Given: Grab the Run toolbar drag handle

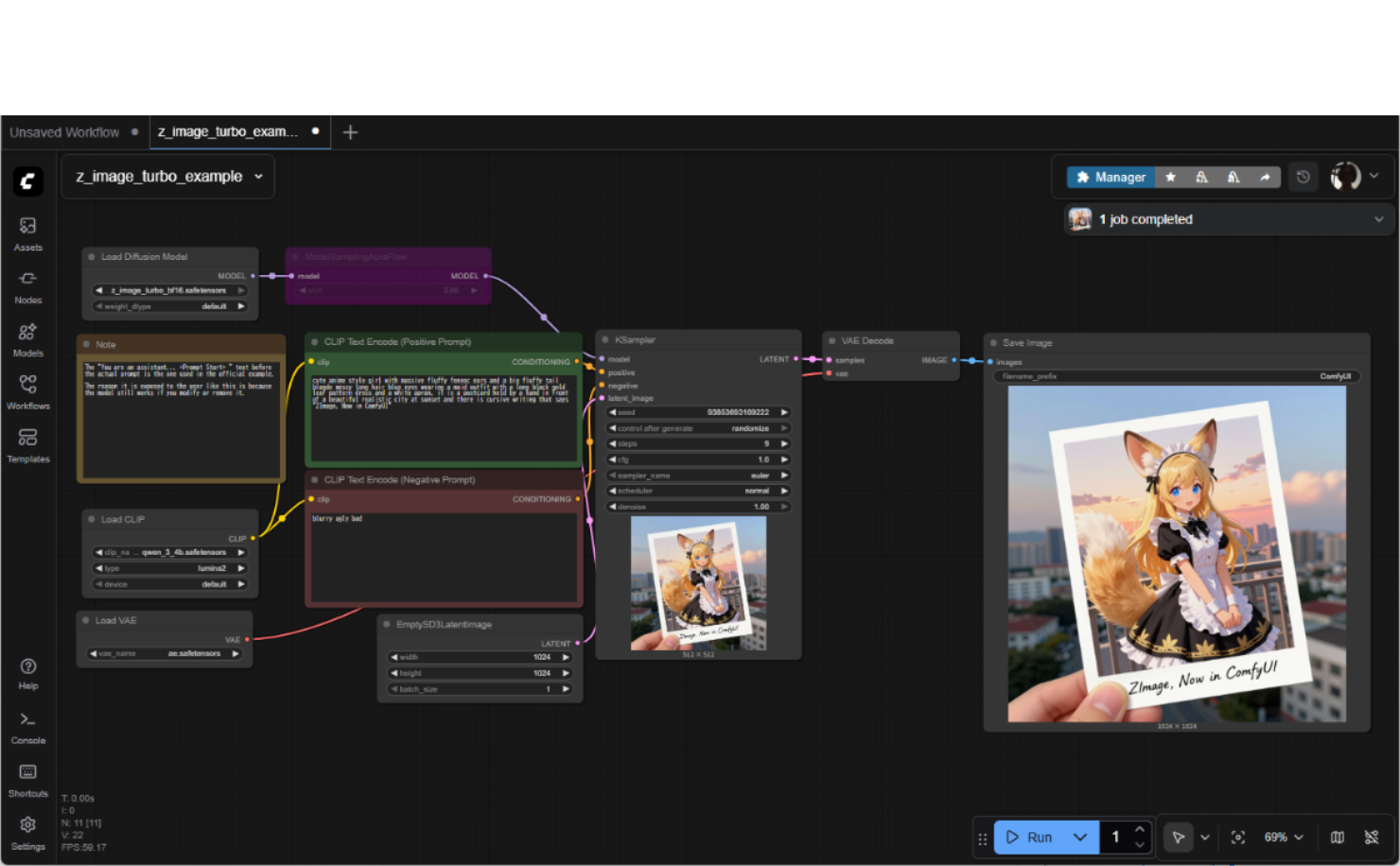Looking at the screenshot, I should [x=982, y=838].
